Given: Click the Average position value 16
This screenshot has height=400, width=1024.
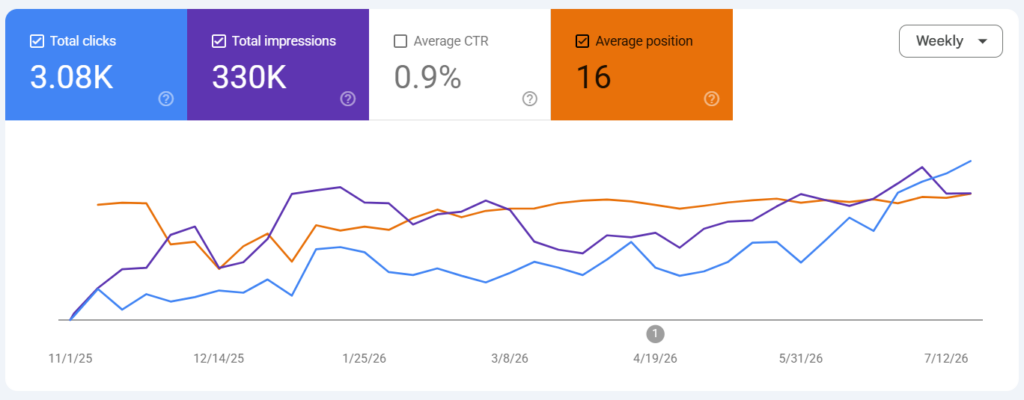Looking at the screenshot, I should click(x=594, y=77).
